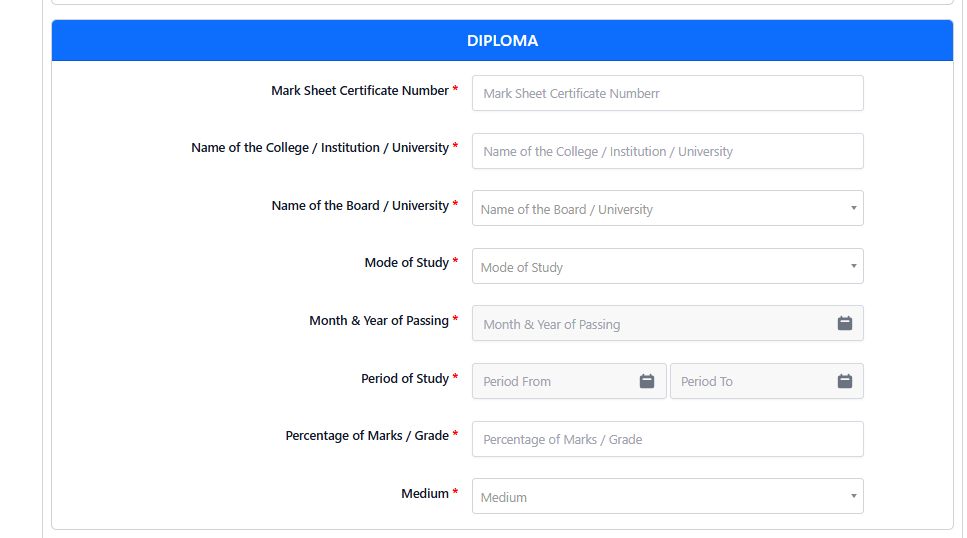Focus the Percentage of Marks / Grade field
967x538 pixels.
667,439
